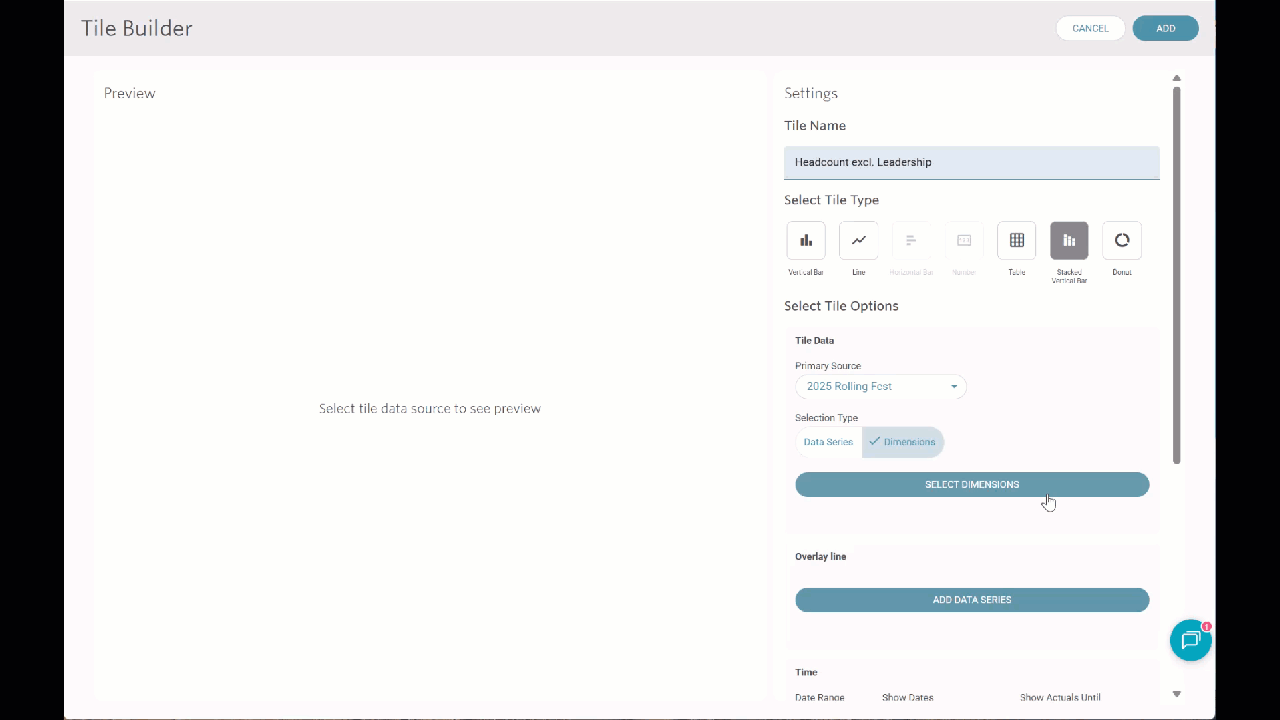Cancel the tile builder
The width and height of the screenshot is (1280, 720).
pos(1090,28)
